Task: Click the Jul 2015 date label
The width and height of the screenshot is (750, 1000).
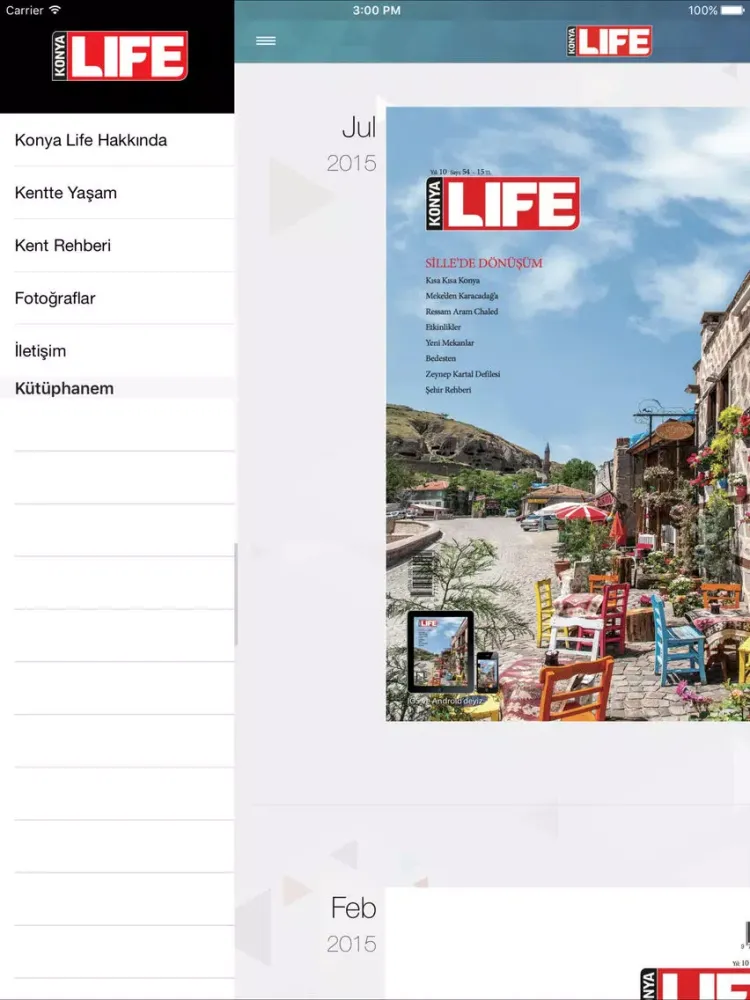Action: pyautogui.click(x=351, y=145)
